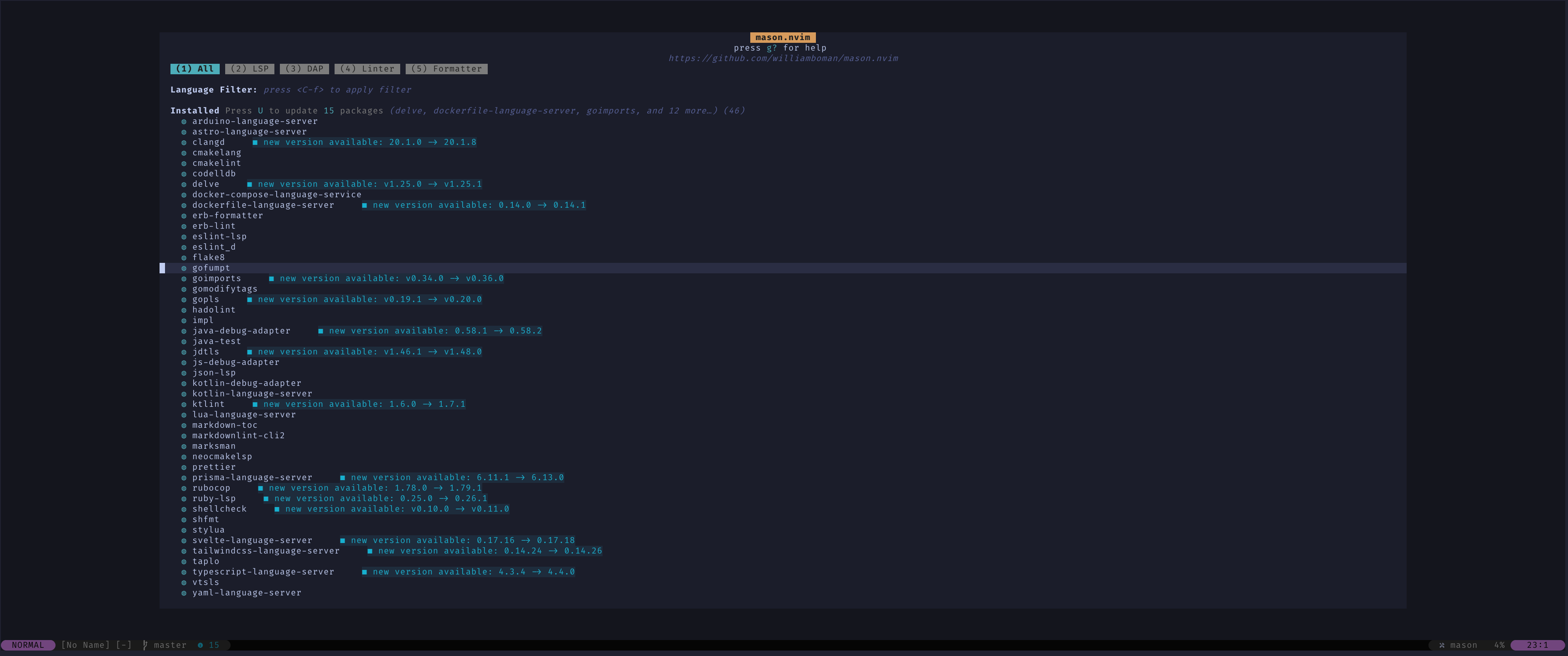1568x656 pixels.
Task: Switch to the (2) LSP tab
Action: tap(250, 69)
